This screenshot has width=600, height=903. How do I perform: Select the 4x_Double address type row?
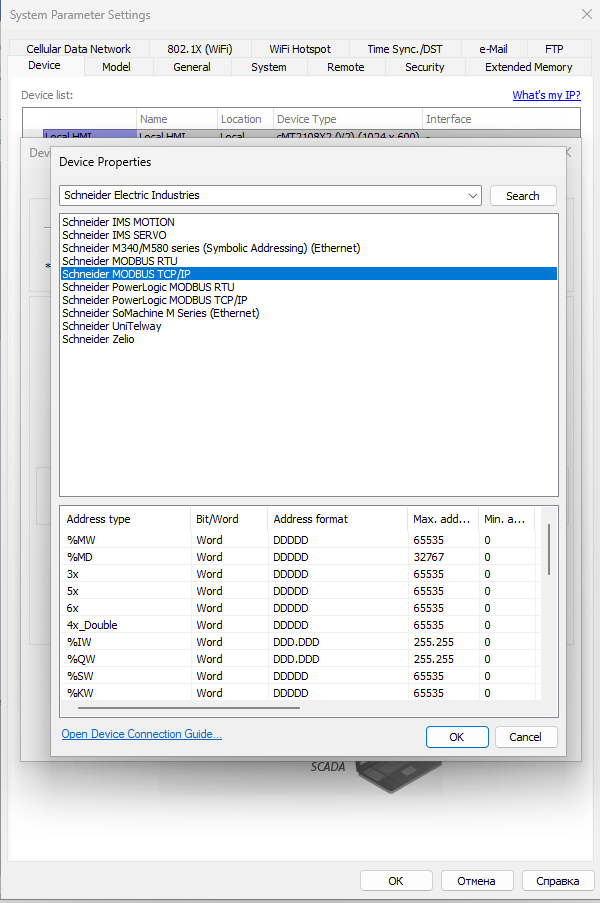tap(300, 625)
